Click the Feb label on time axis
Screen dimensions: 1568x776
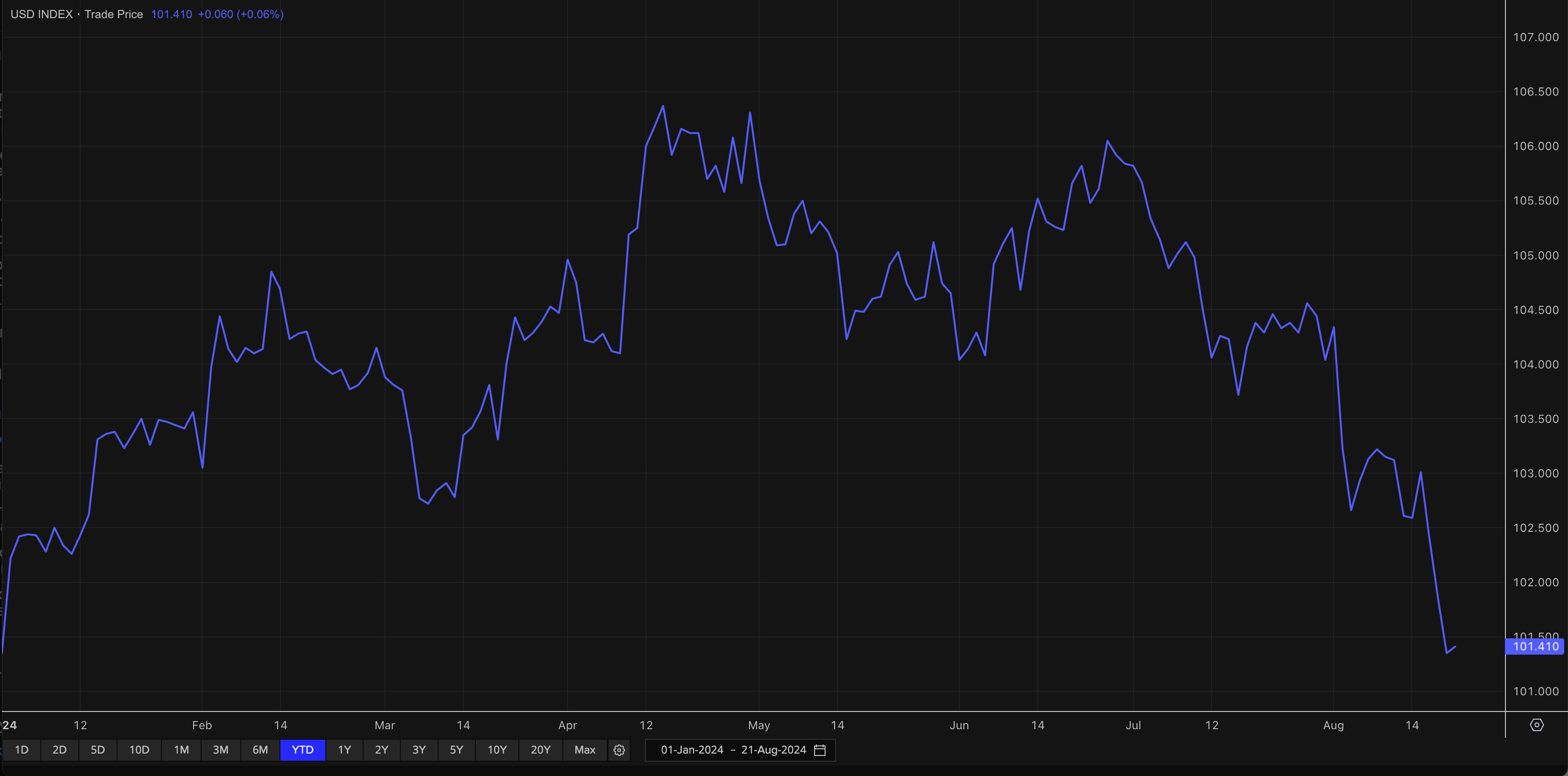pos(202,725)
